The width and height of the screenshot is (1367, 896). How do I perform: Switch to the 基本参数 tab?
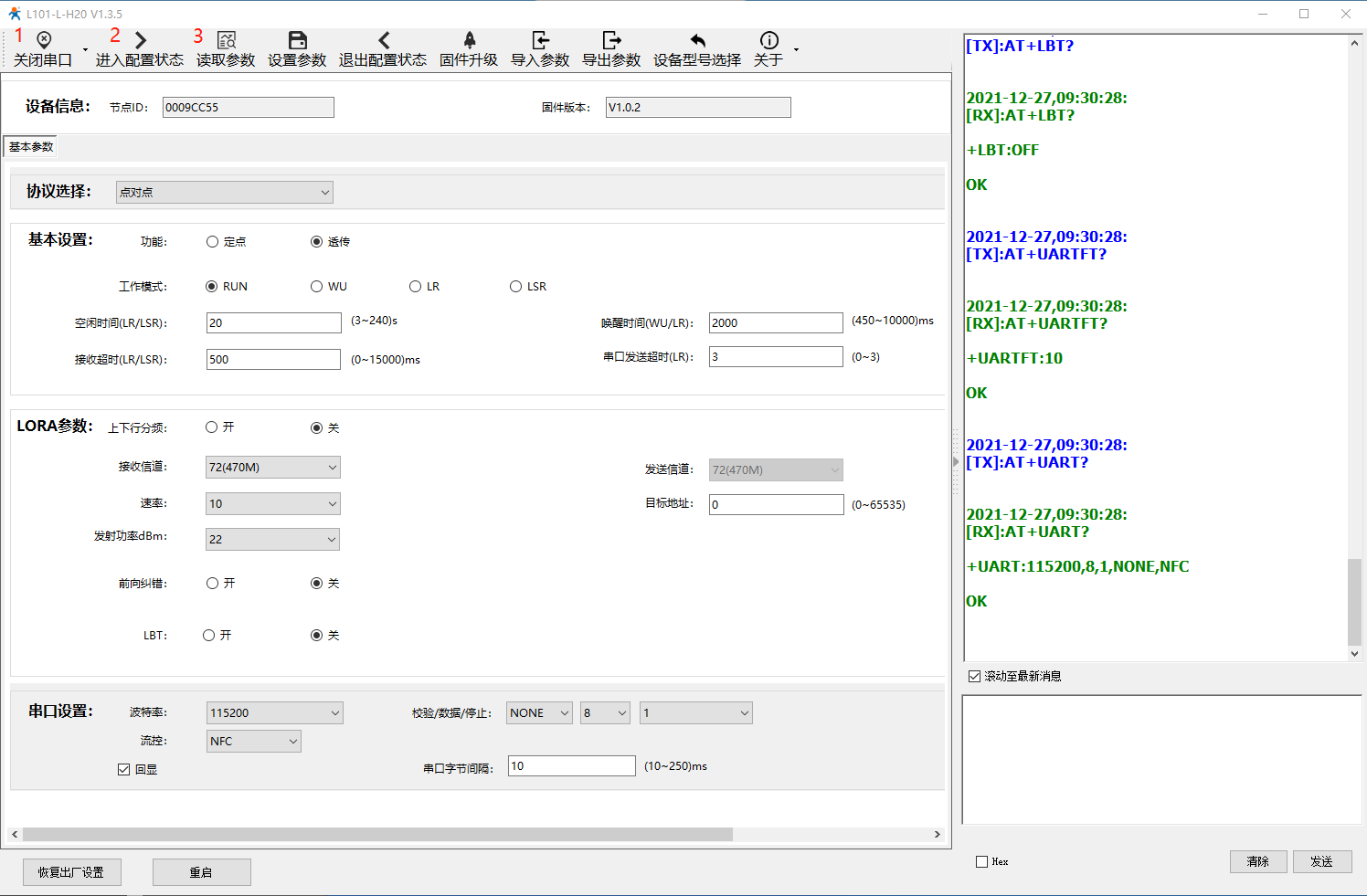32,147
